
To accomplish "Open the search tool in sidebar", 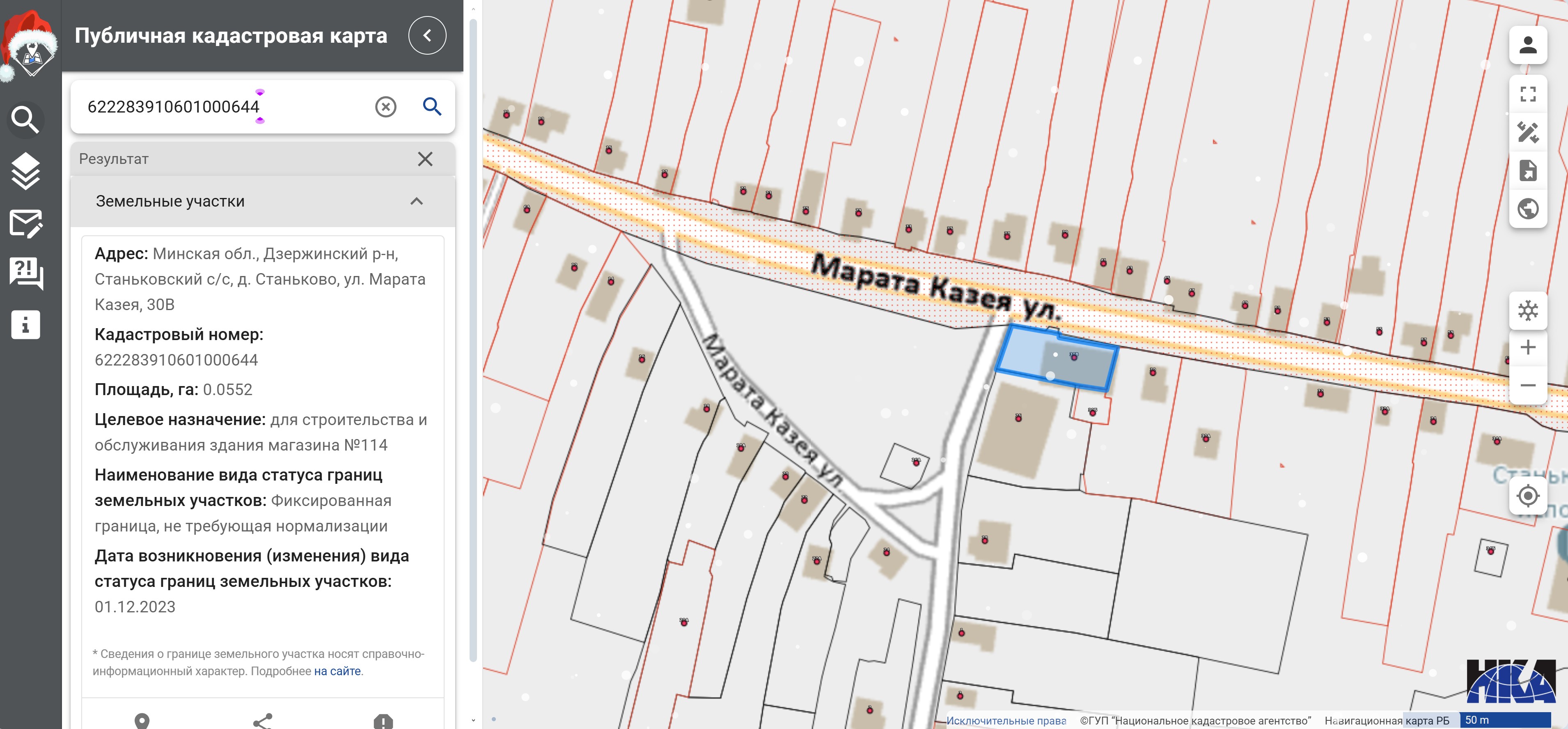I will (25, 120).
